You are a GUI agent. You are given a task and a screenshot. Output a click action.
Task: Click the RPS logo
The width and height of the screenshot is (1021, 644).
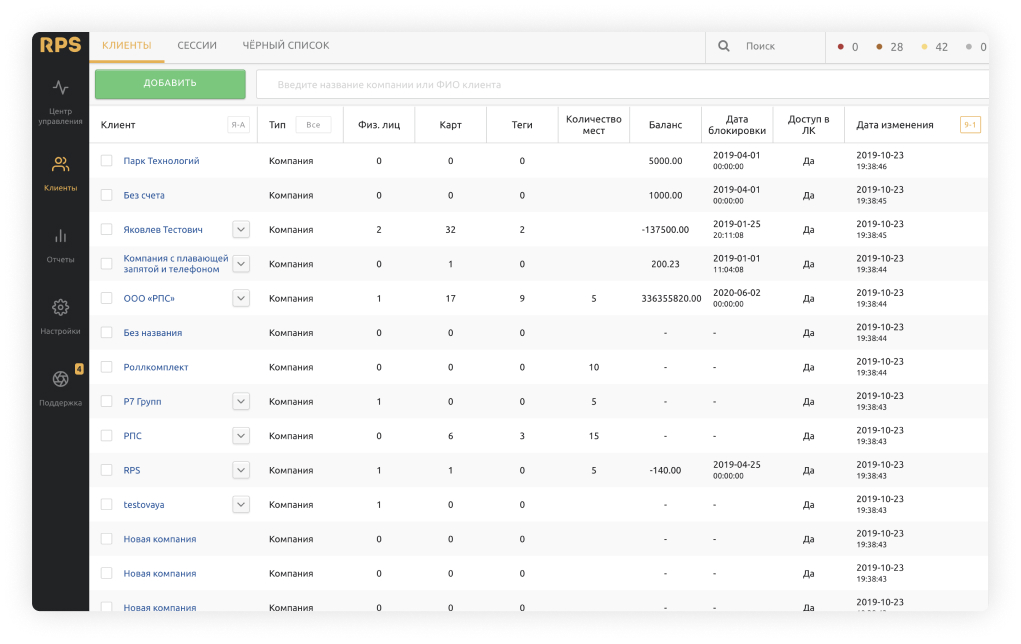tap(60, 45)
